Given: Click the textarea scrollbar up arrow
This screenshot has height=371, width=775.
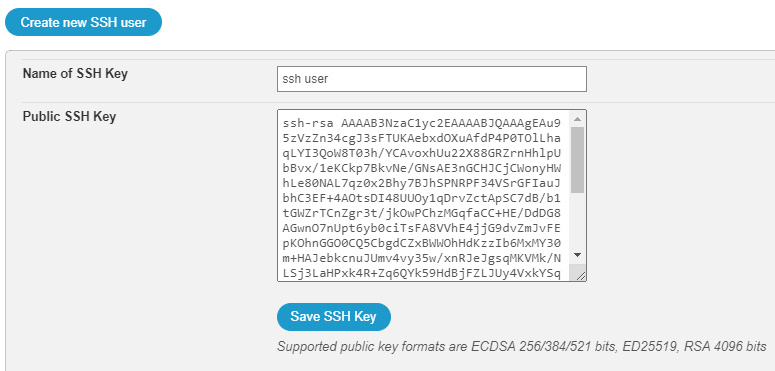Looking at the screenshot, I should (577, 119).
